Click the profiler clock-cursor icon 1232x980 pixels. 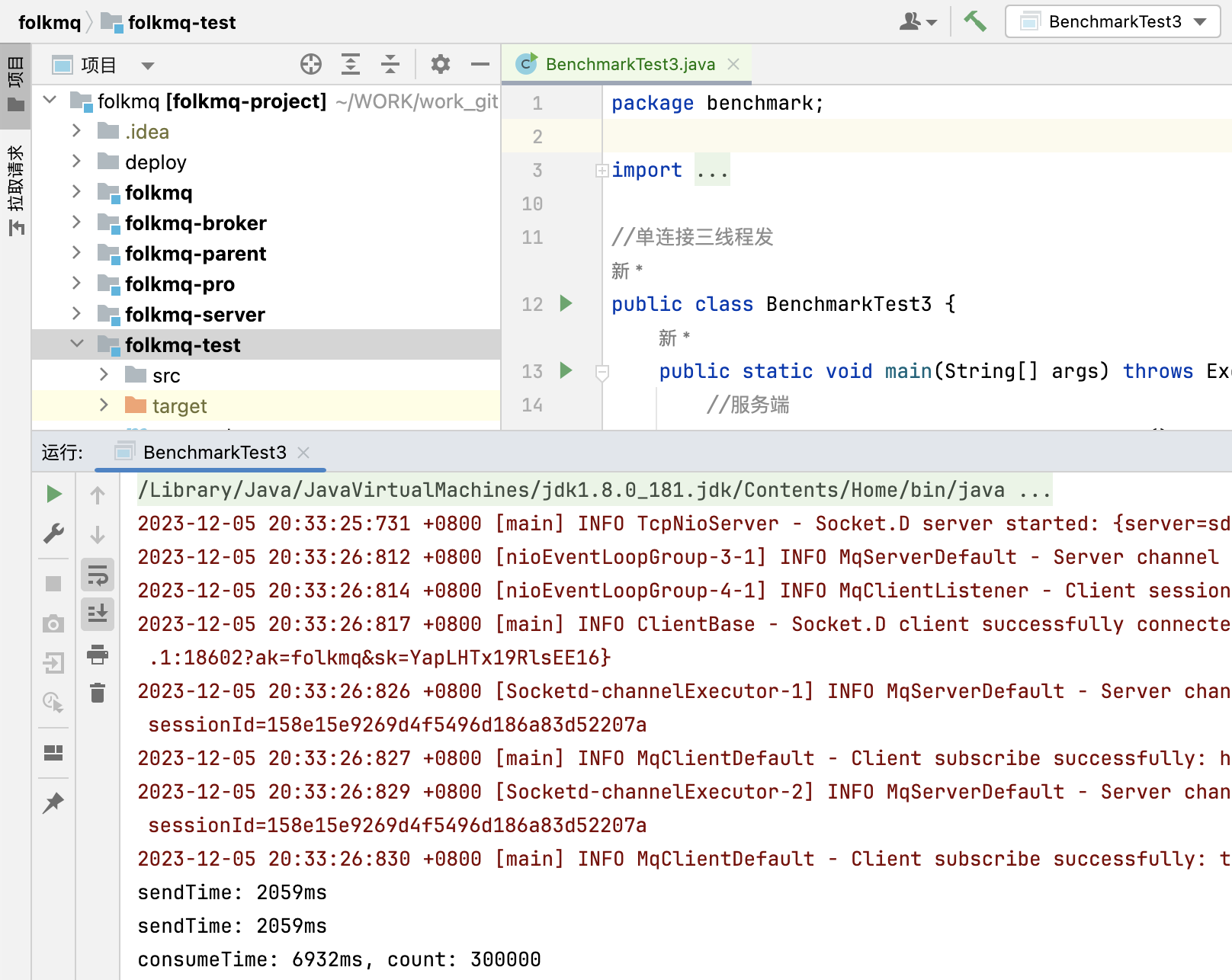[53, 702]
